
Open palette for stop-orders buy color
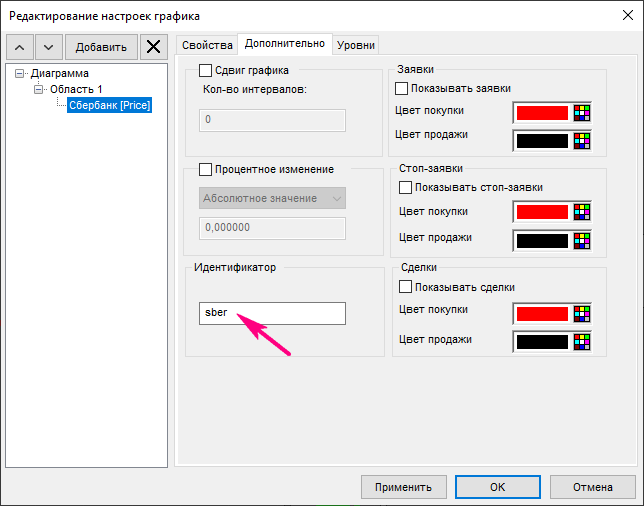583,212
